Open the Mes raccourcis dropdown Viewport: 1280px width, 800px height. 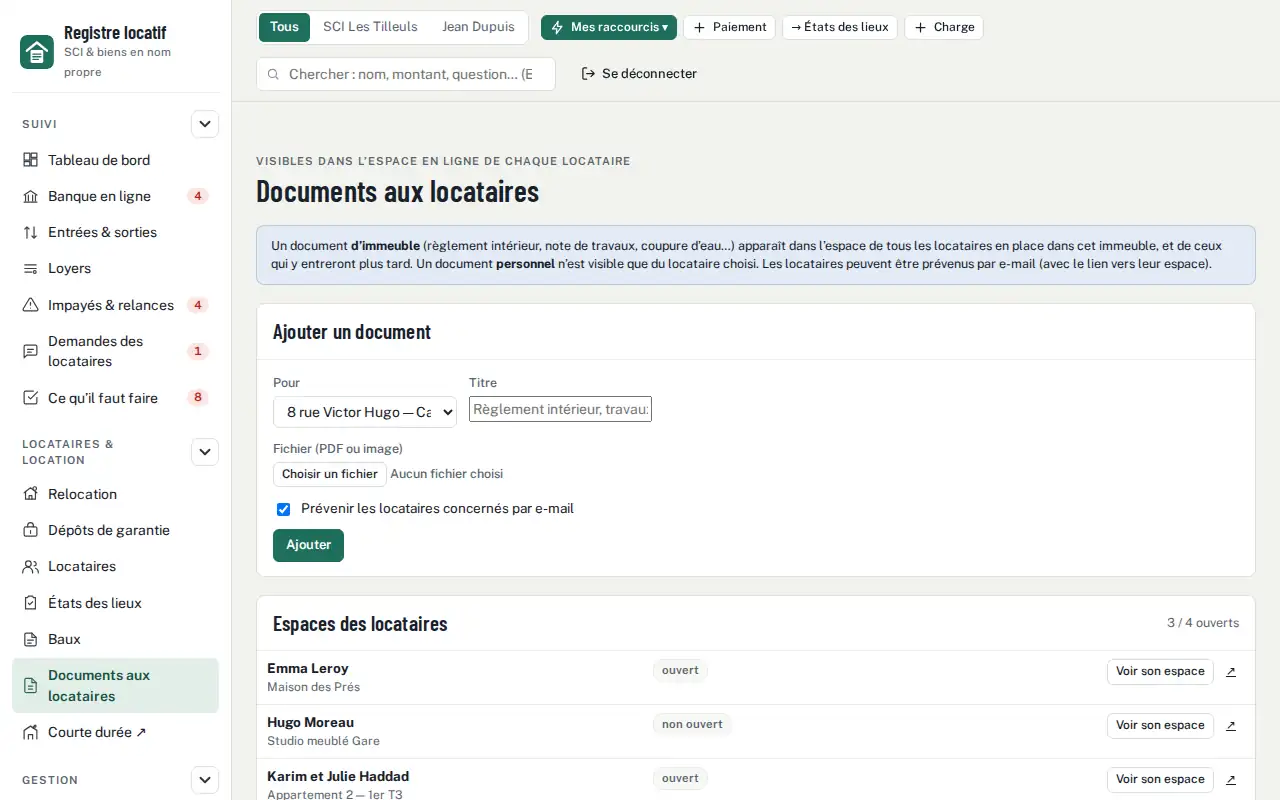[609, 27]
